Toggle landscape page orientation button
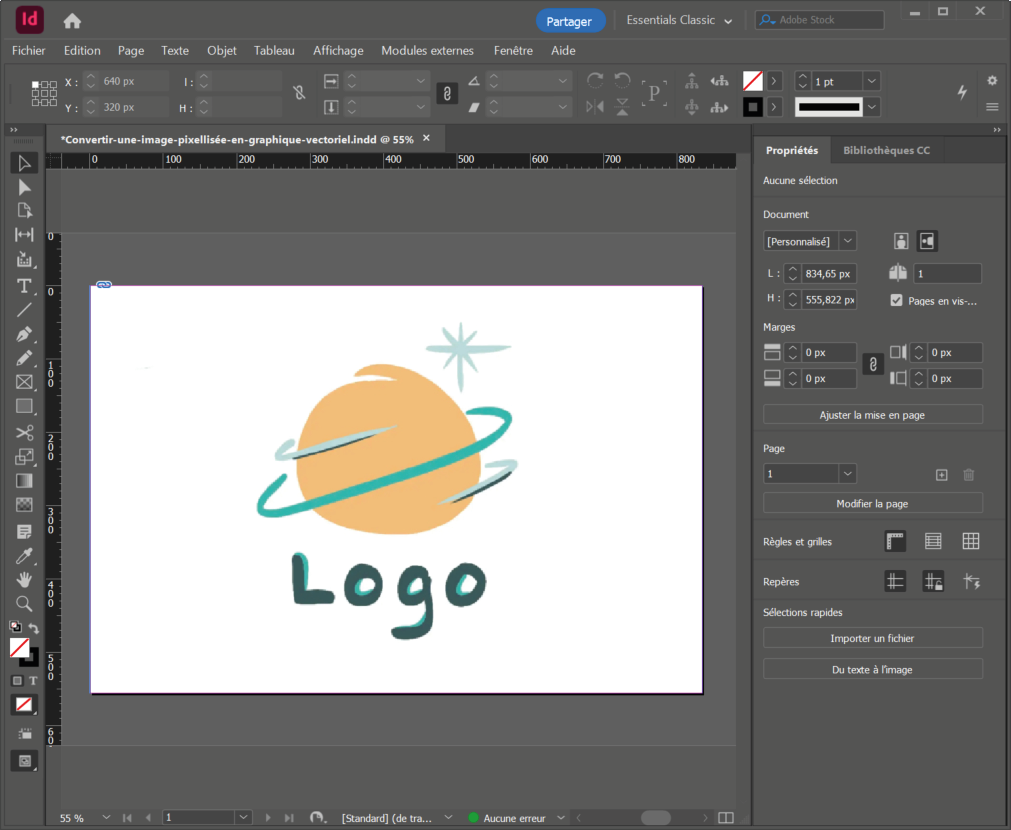 tap(927, 241)
